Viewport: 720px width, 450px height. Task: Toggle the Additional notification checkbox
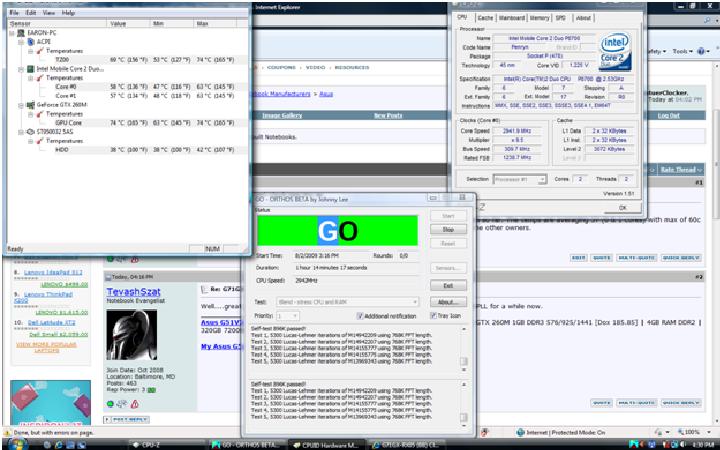coord(360,316)
